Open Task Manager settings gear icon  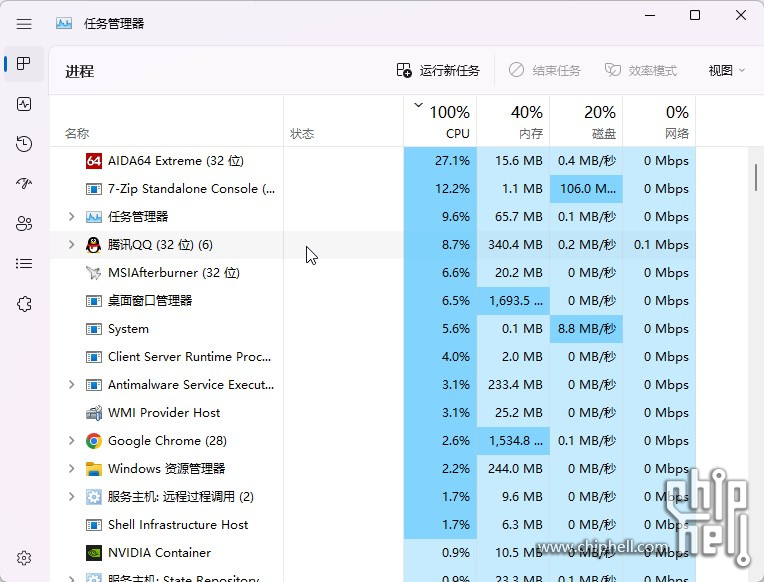(23, 558)
